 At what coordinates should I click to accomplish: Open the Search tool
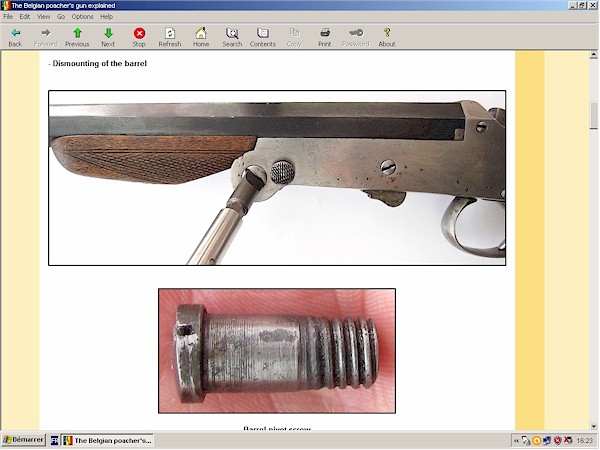point(232,37)
